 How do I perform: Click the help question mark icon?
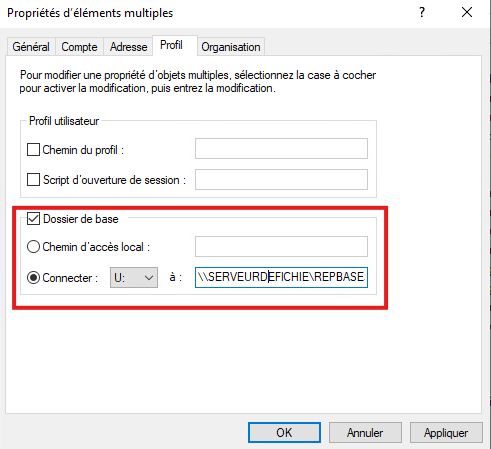pyautogui.click(x=422, y=13)
